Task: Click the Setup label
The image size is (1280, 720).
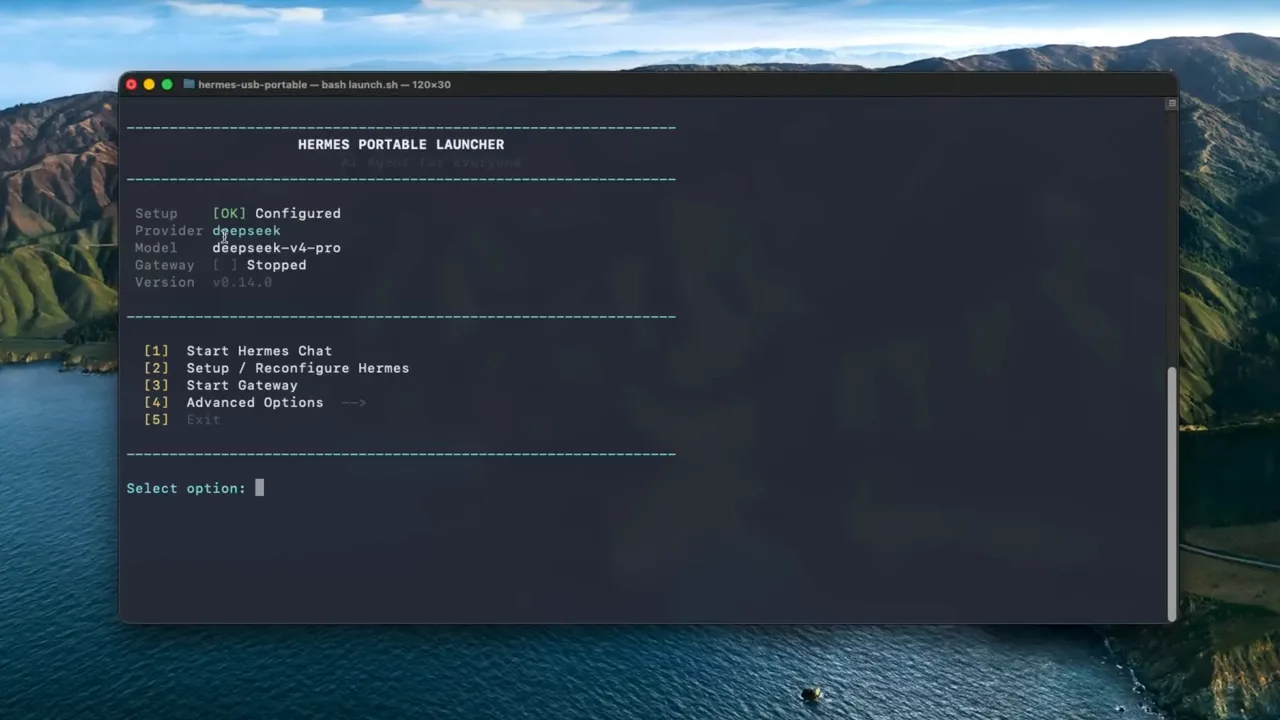Action: point(156,214)
